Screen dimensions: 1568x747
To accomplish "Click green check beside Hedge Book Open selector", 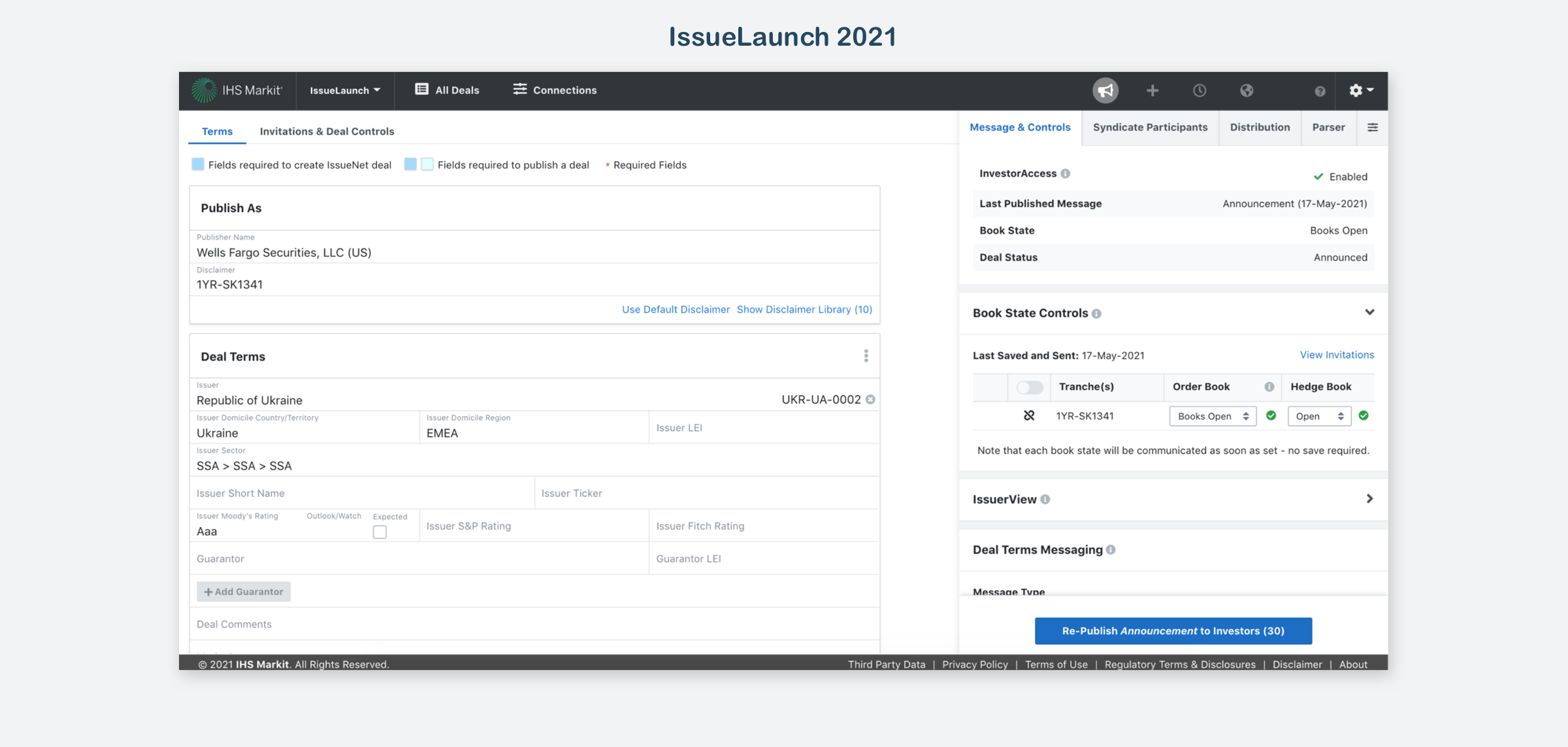I will pyautogui.click(x=1364, y=415).
